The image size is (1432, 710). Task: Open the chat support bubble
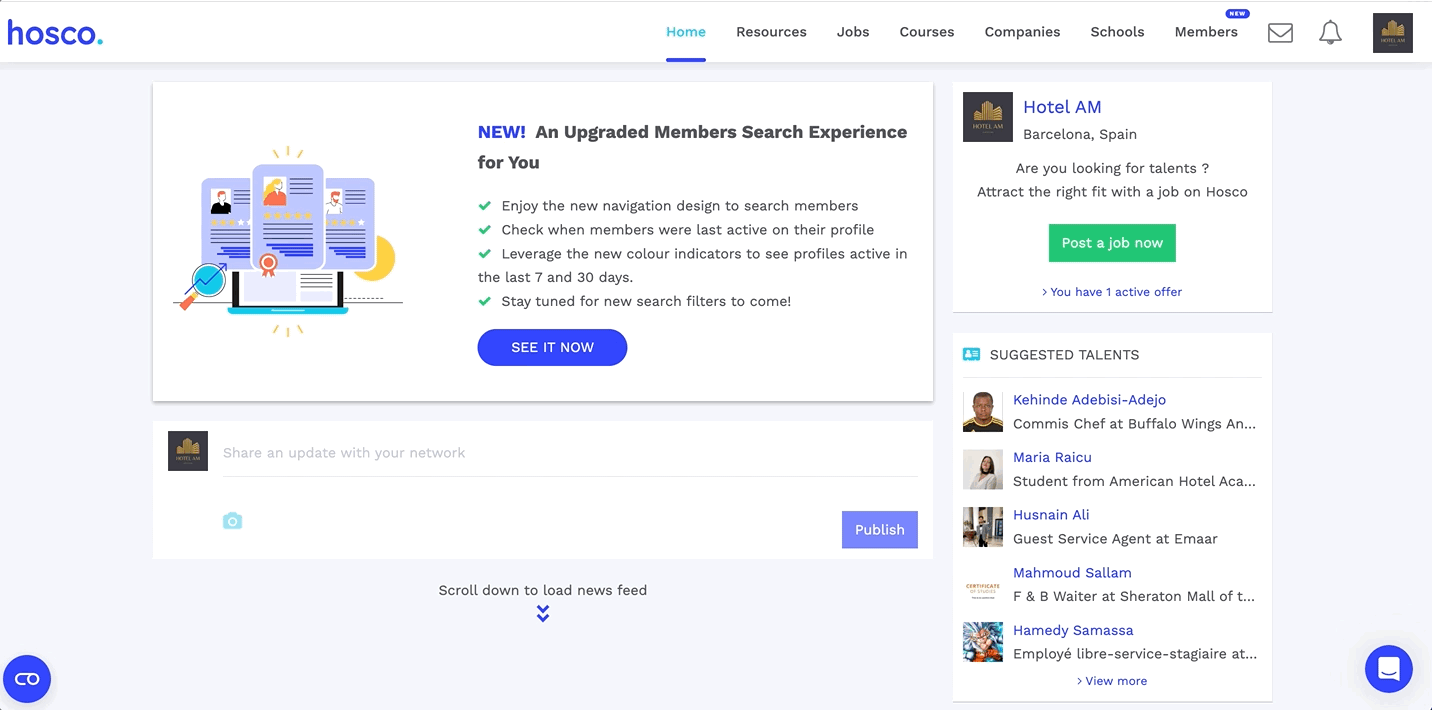tap(1389, 669)
